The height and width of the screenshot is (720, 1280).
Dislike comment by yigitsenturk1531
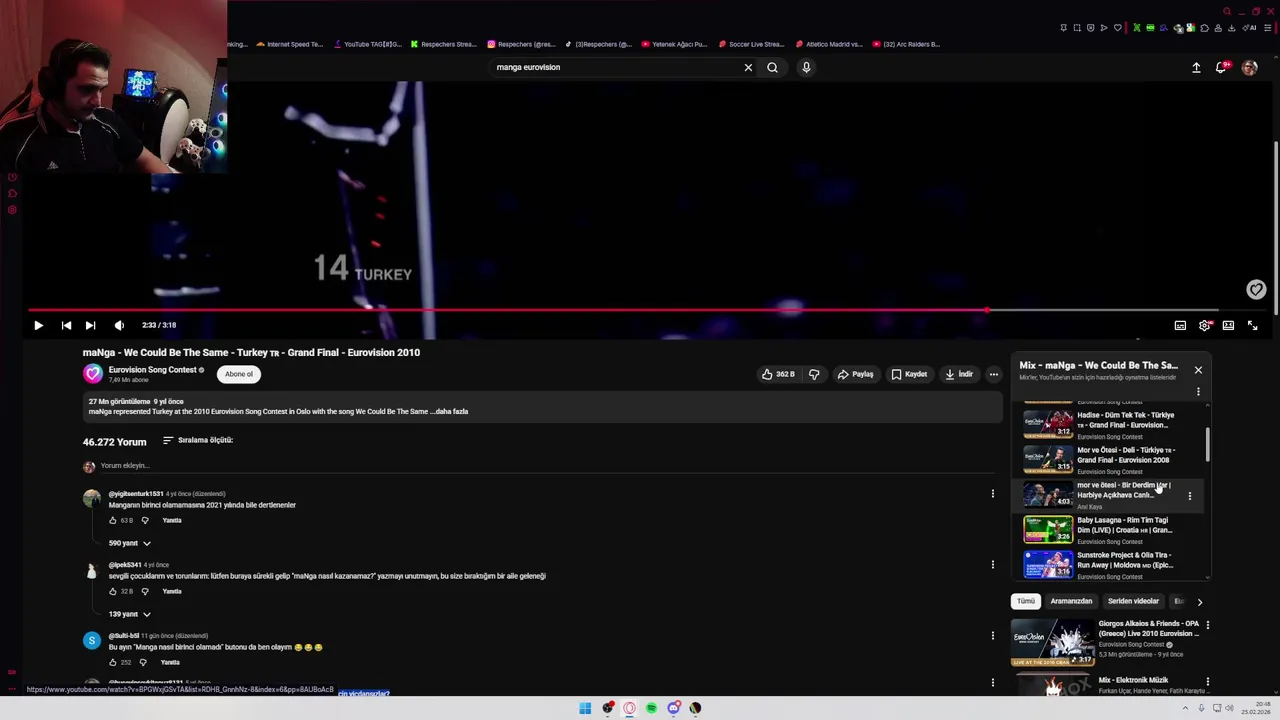click(145, 520)
